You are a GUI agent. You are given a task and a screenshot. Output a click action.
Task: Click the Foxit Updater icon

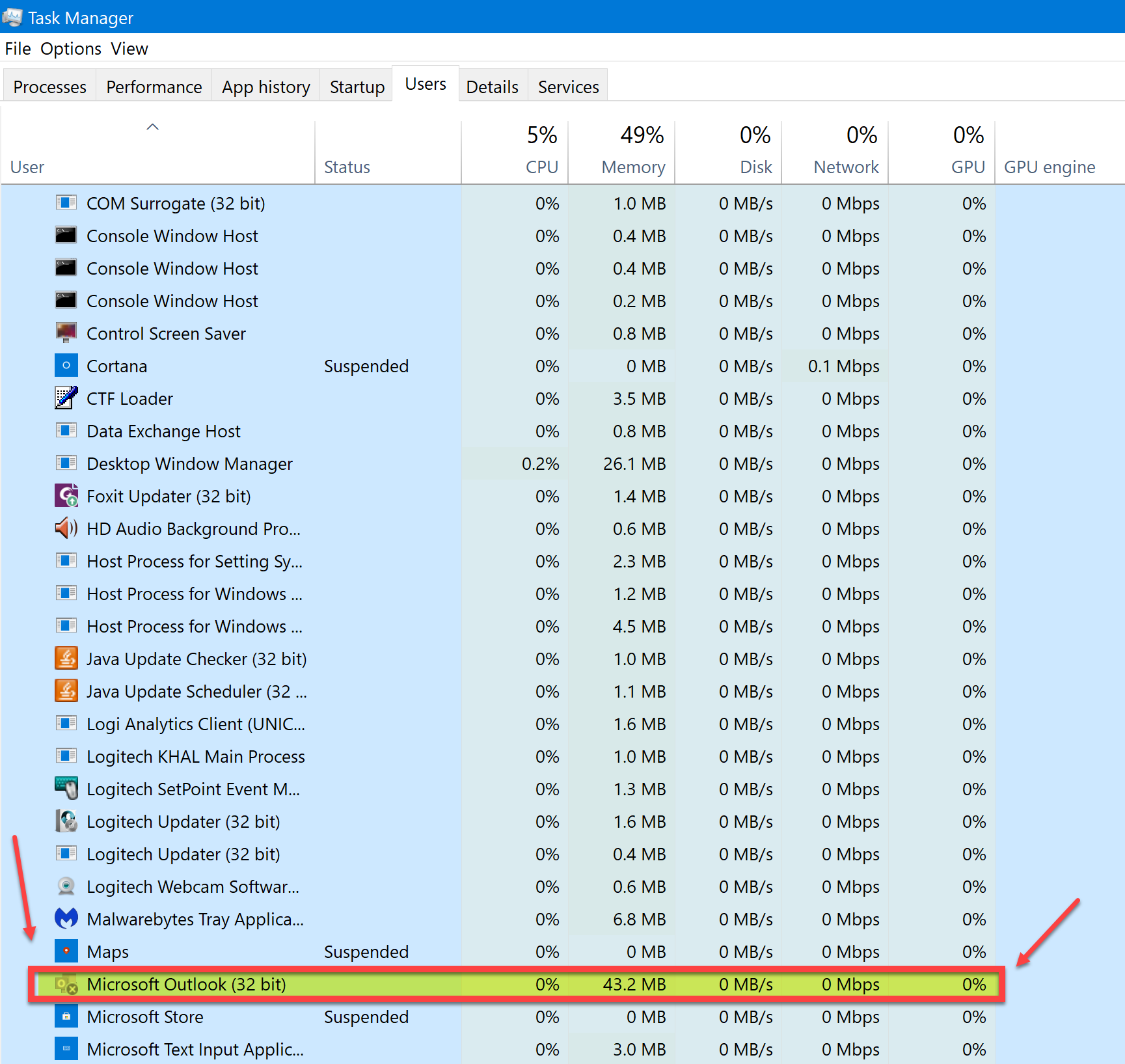tap(66, 496)
